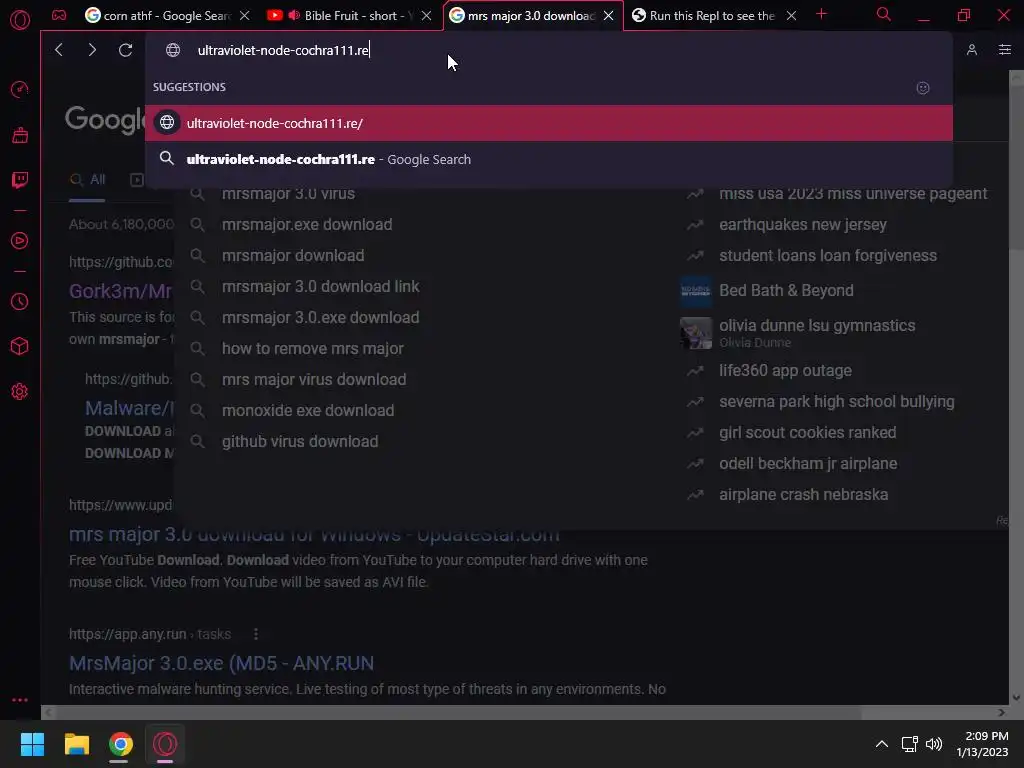Select mrsmajor 3.0 download link suggestion
This screenshot has height=768, width=1024.
[320, 287]
